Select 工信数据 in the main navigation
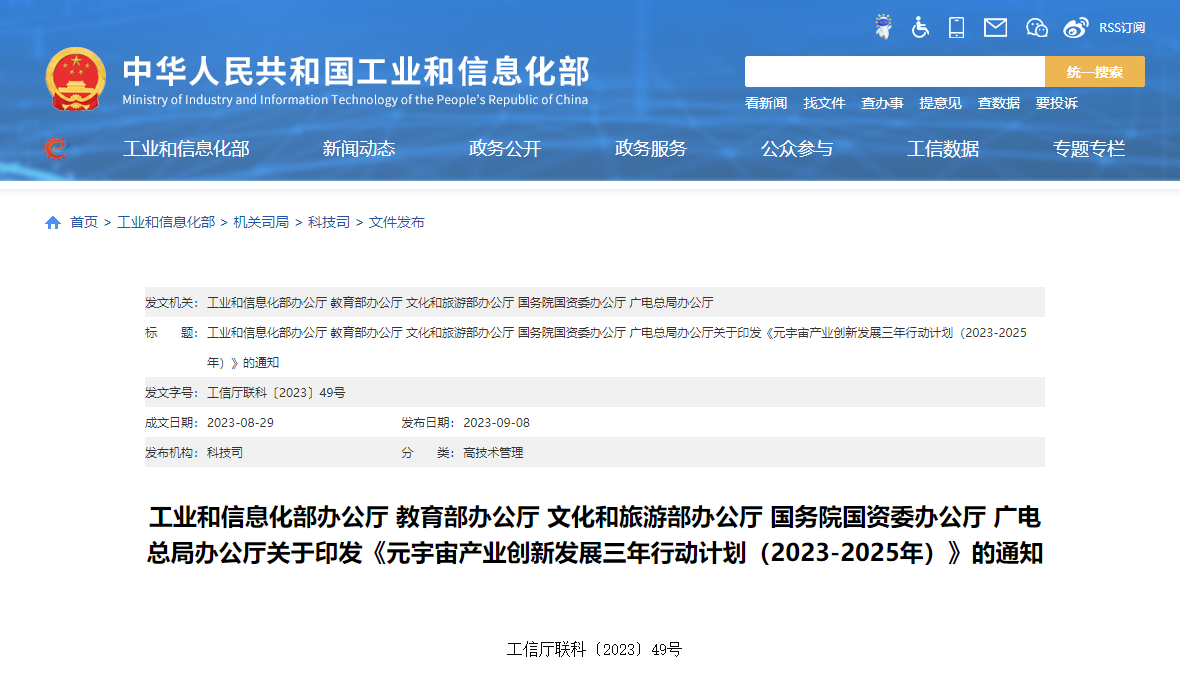This screenshot has height=677, width=1180. coord(942,149)
